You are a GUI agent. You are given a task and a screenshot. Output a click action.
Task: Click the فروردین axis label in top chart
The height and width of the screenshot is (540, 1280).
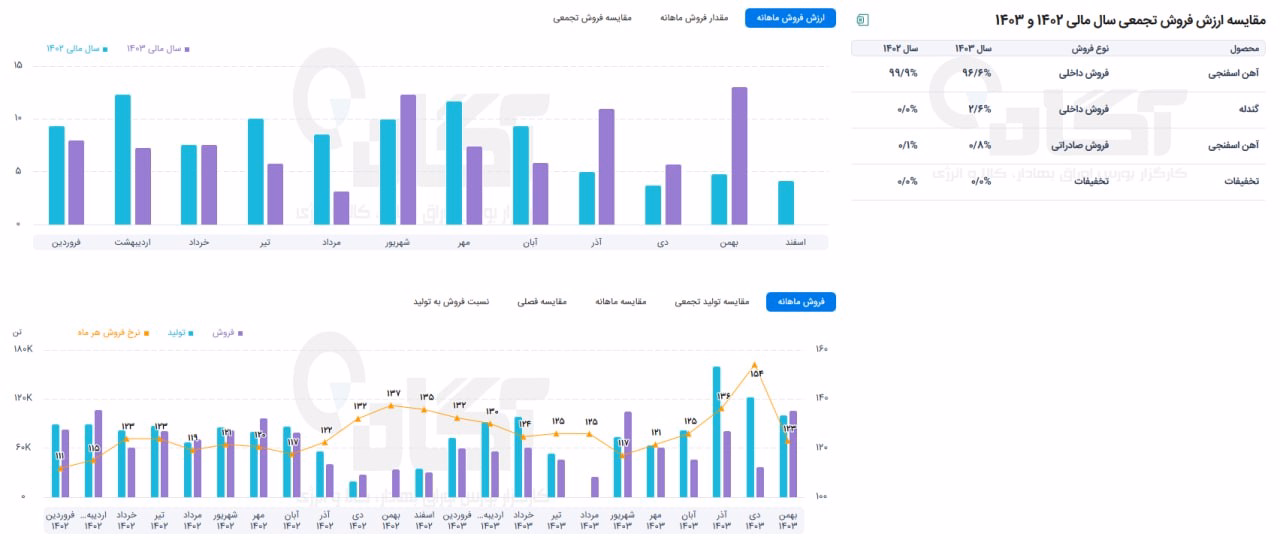[66, 242]
